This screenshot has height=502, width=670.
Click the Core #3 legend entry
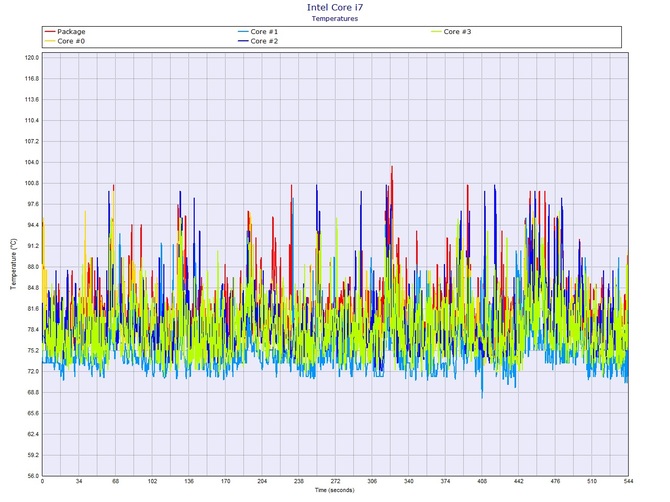(x=451, y=32)
